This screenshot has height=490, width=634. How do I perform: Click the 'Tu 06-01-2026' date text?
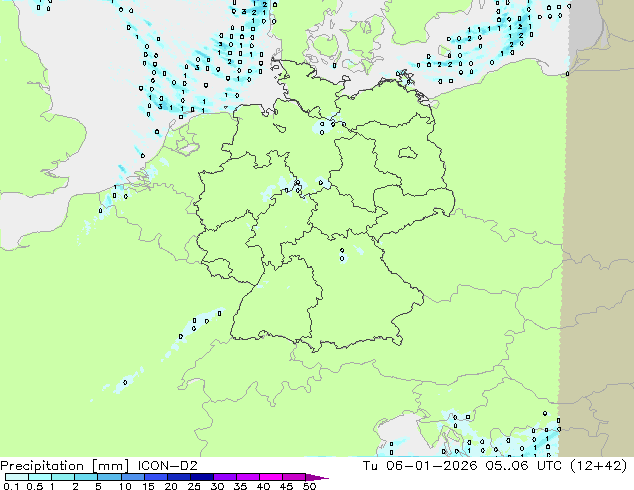(420, 466)
